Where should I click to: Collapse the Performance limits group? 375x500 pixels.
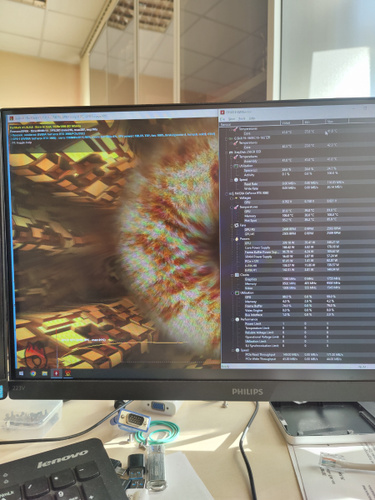click(x=232, y=319)
